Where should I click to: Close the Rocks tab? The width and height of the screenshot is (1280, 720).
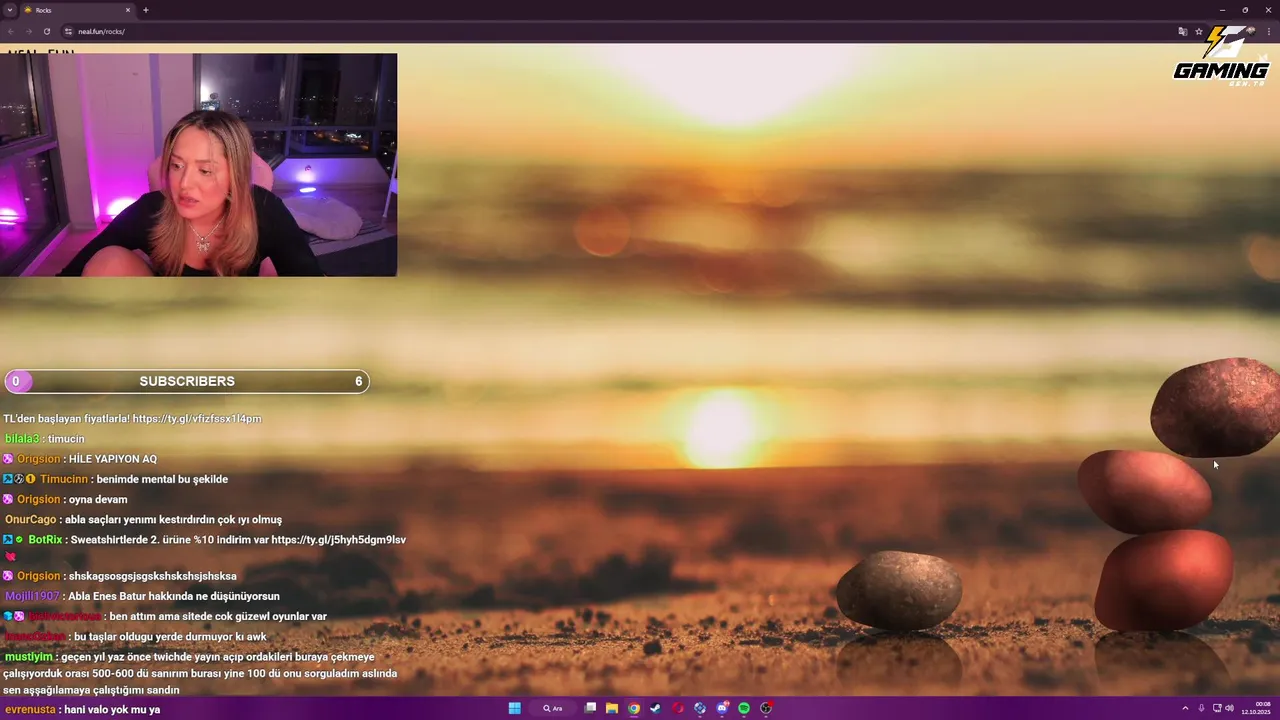click(x=128, y=10)
